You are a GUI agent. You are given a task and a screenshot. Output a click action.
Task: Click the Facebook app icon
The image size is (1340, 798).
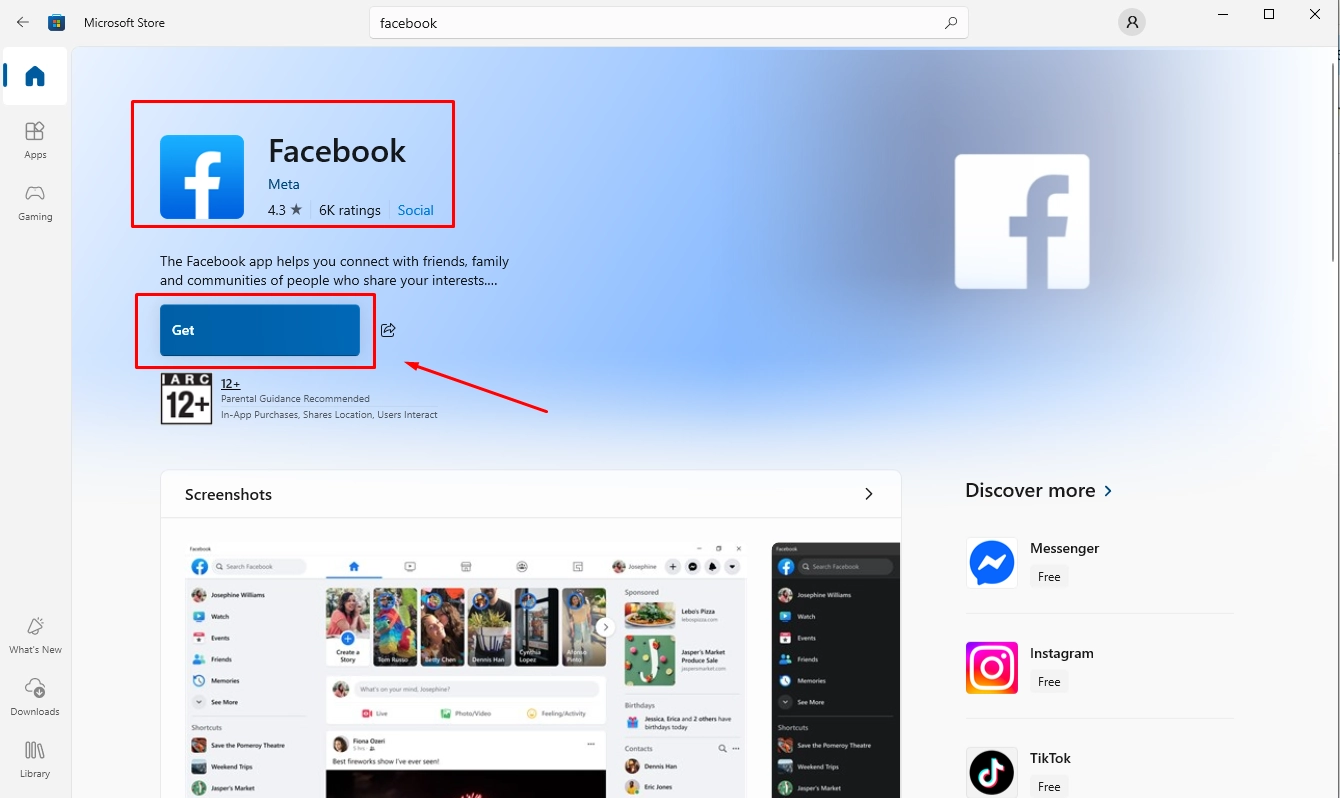[x=202, y=177]
